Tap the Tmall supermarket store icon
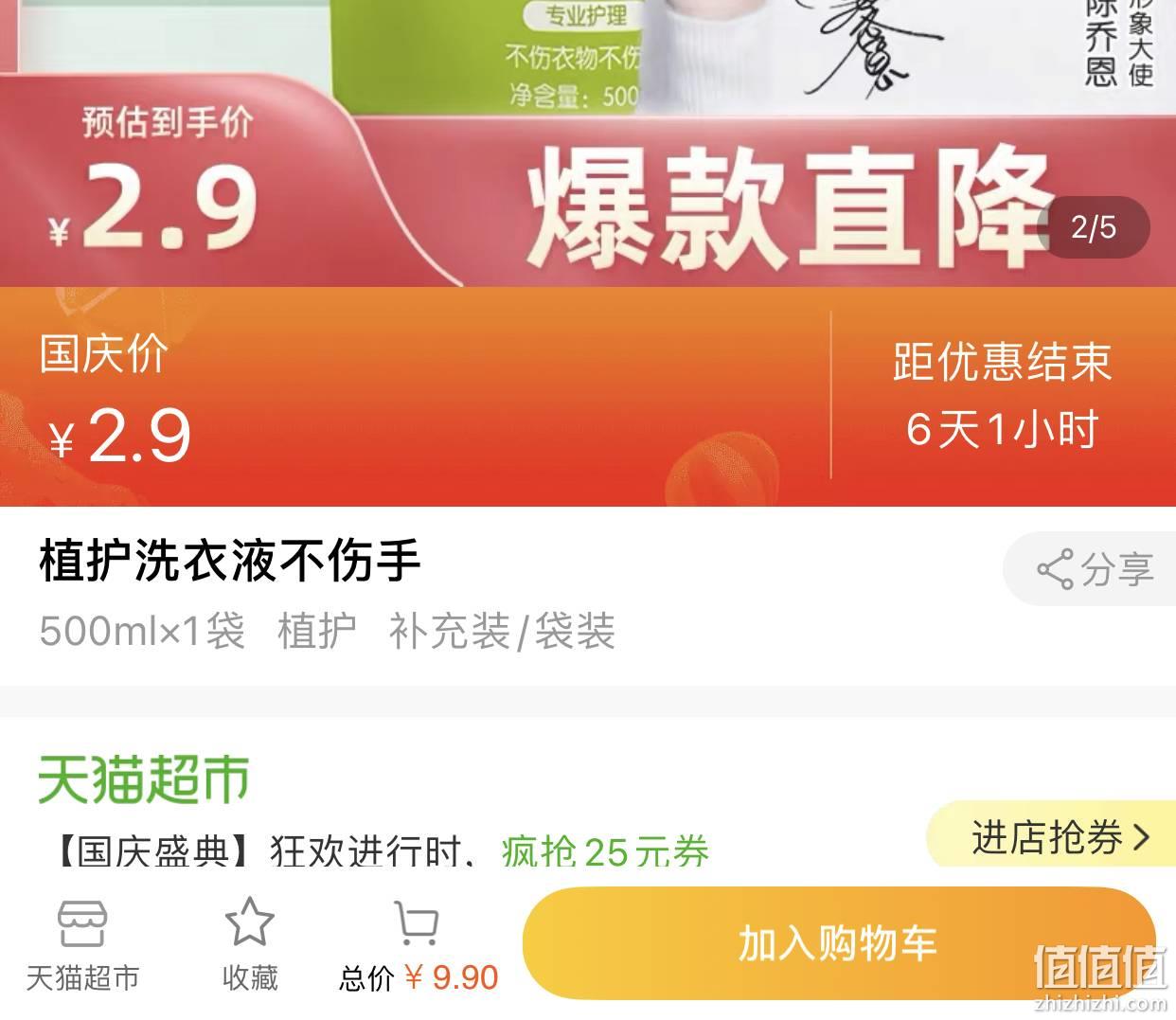 82,923
